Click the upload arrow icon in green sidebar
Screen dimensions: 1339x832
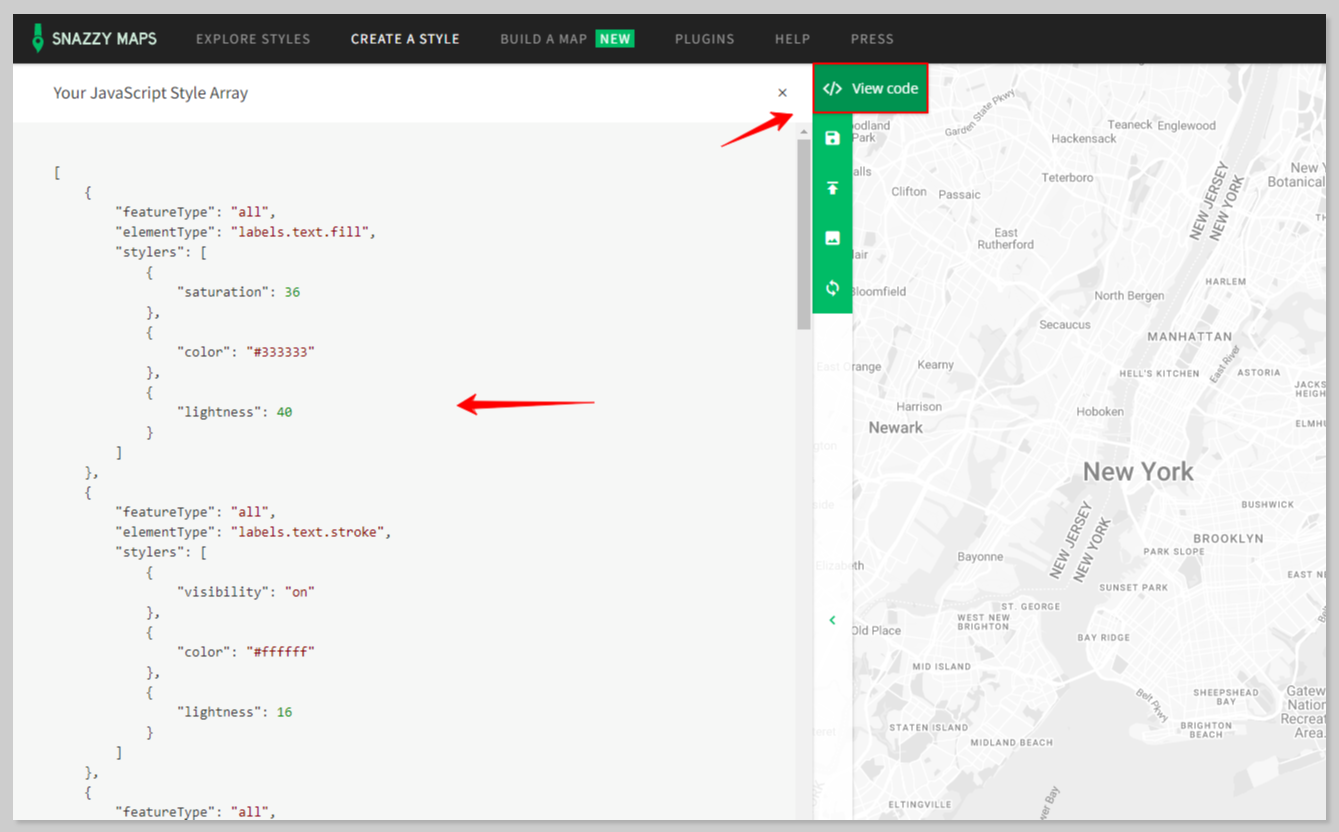coord(832,188)
